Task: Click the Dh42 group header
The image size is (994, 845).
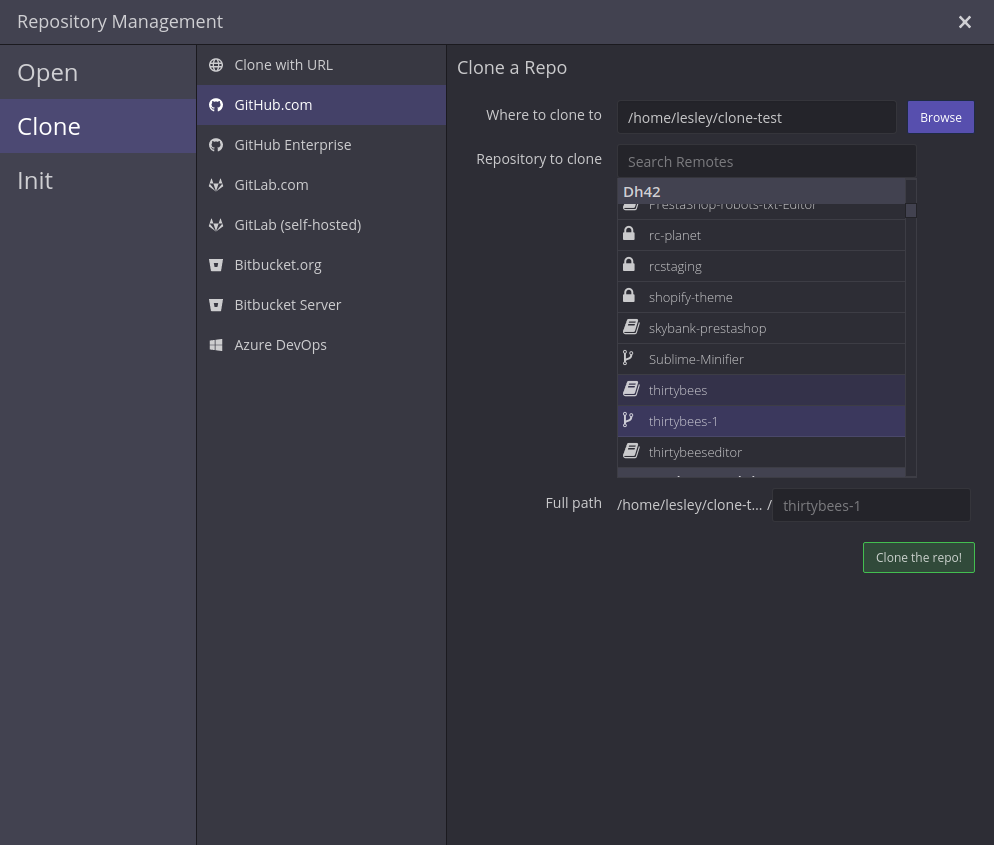Action: click(x=761, y=191)
